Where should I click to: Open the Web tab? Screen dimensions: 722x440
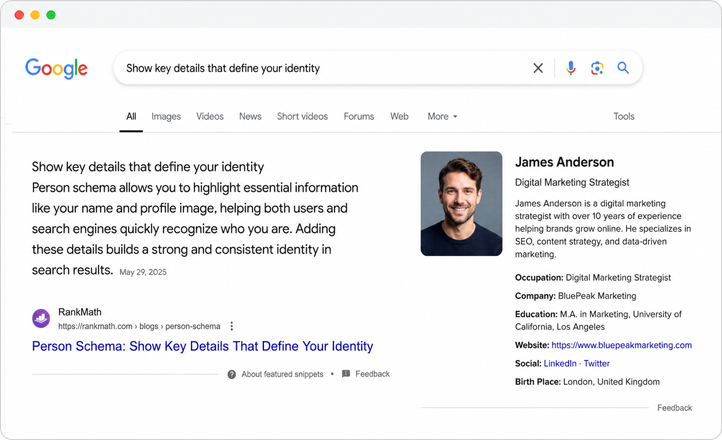399,116
